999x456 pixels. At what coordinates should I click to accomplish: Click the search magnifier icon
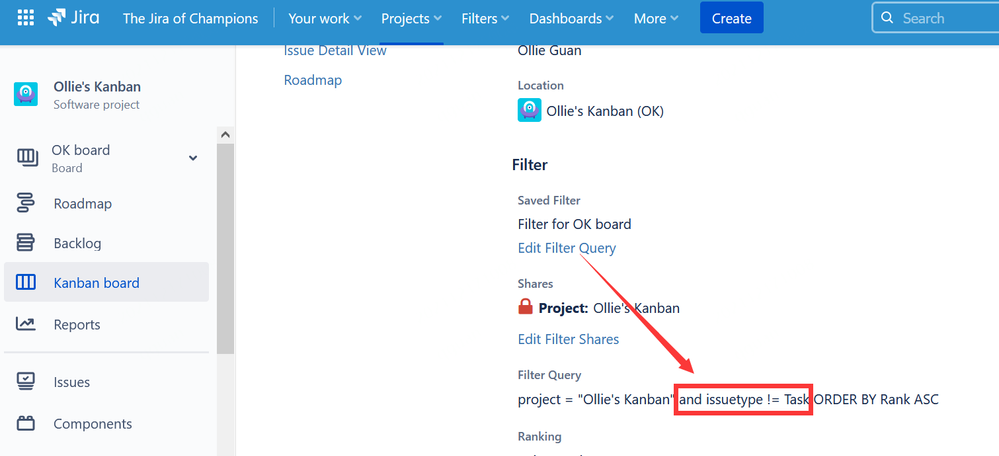887,17
